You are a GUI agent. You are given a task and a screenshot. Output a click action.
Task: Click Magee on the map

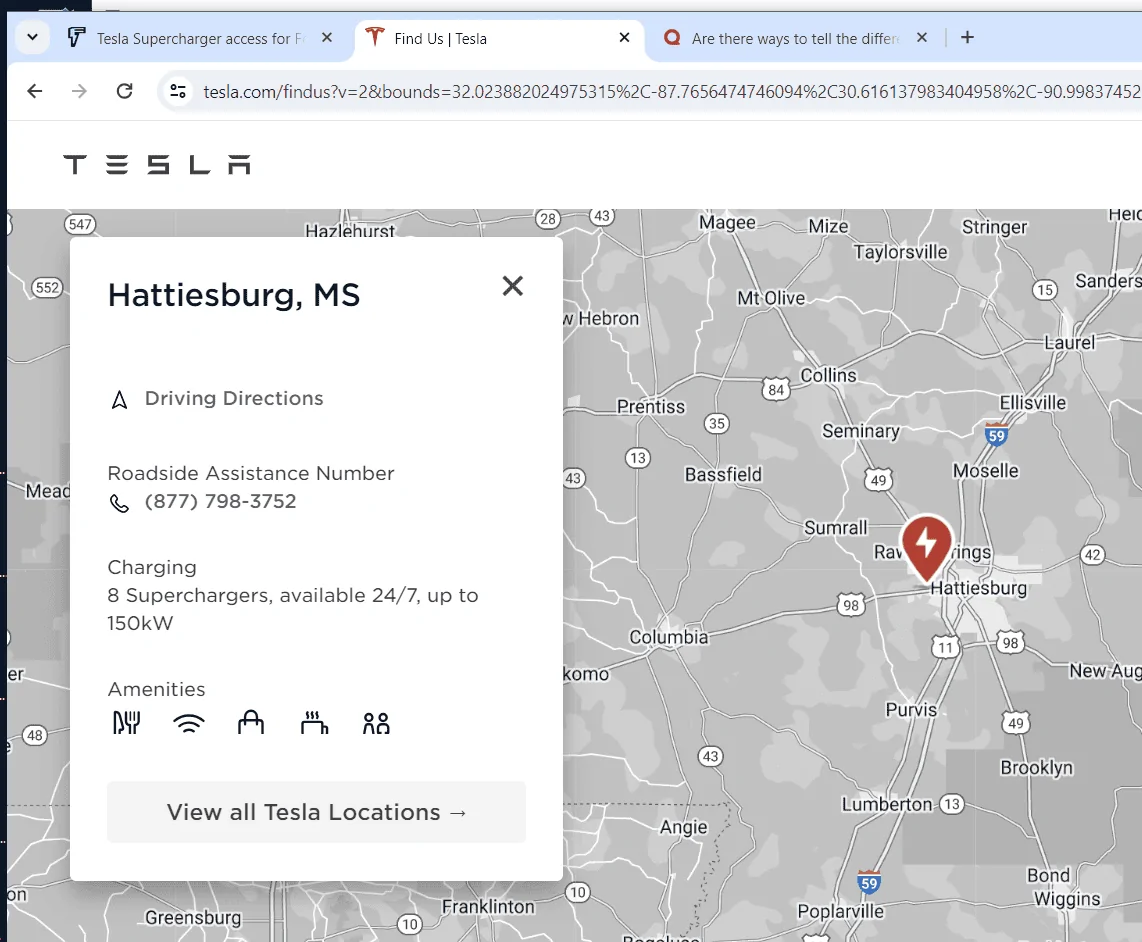pyautogui.click(x=727, y=222)
